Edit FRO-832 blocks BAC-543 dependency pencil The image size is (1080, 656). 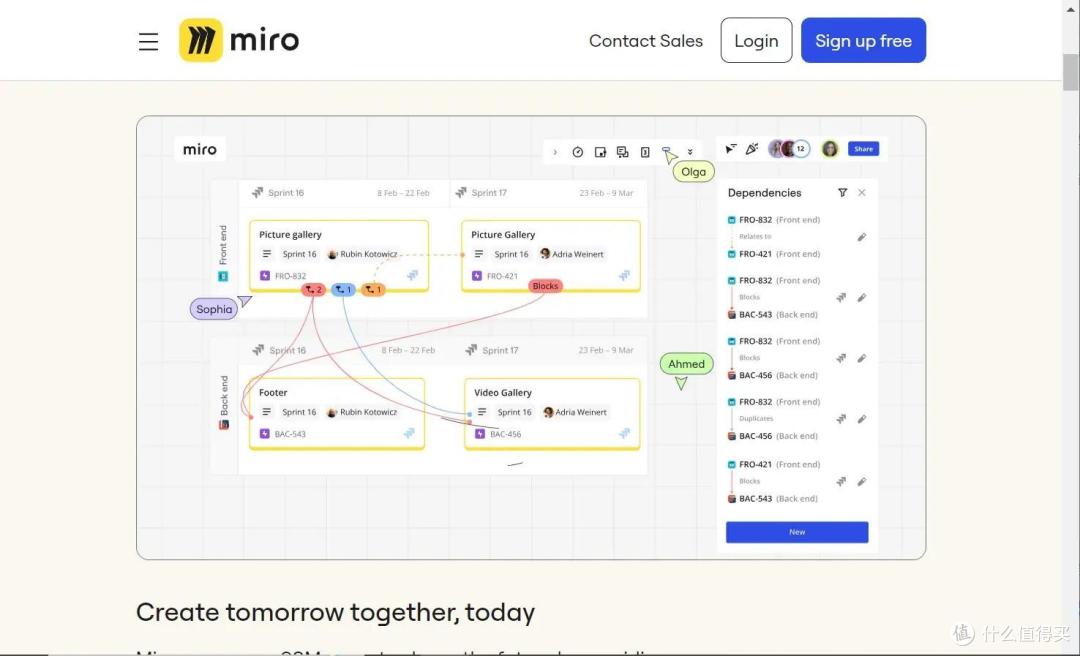(862, 298)
